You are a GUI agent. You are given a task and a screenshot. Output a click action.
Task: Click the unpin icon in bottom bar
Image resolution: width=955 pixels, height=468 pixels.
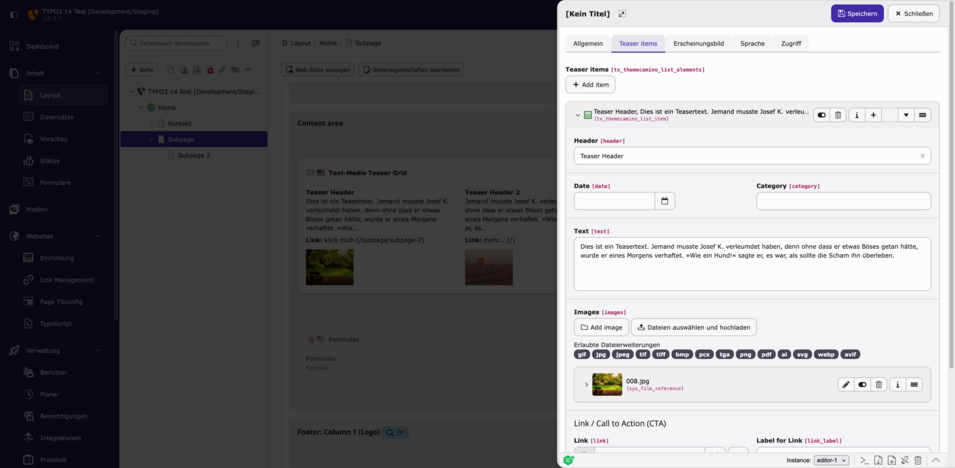click(904, 461)
